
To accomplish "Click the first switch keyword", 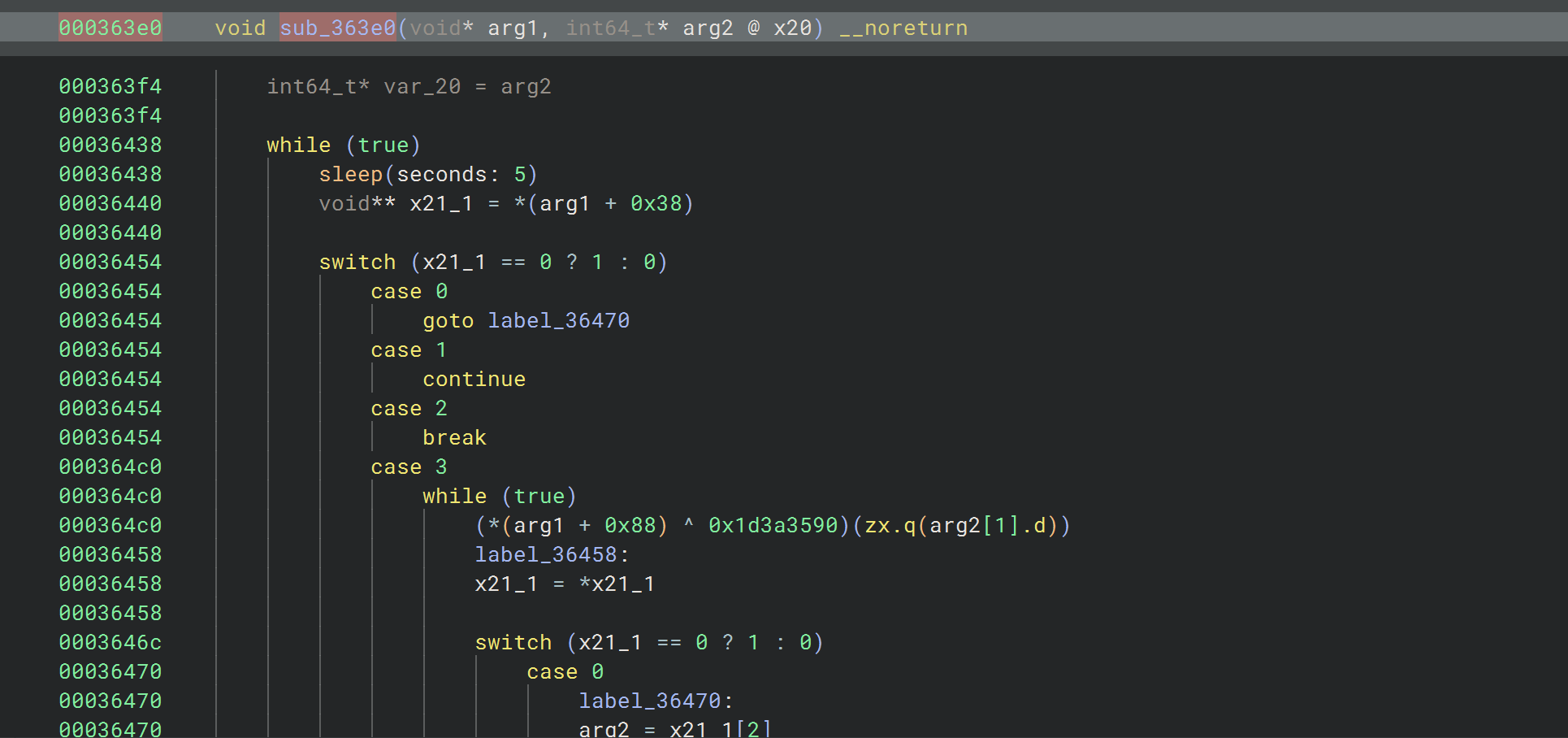I will click(357, 262).
